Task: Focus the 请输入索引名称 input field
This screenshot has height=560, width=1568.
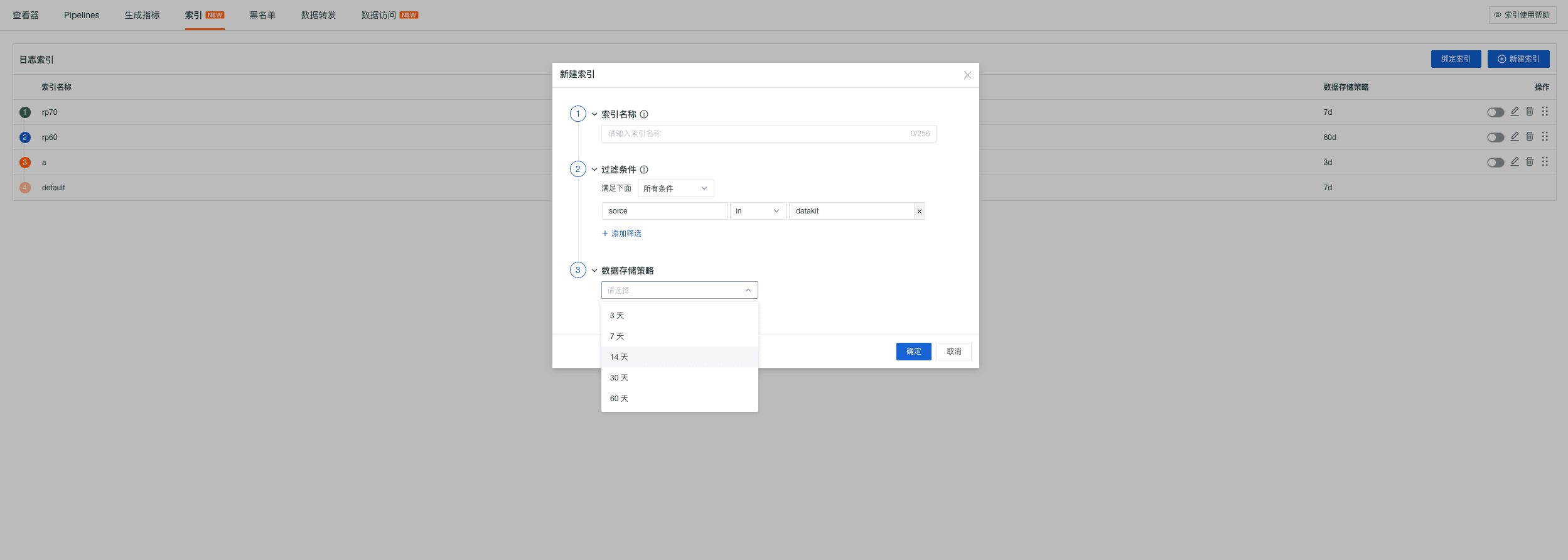Action: 768,134
